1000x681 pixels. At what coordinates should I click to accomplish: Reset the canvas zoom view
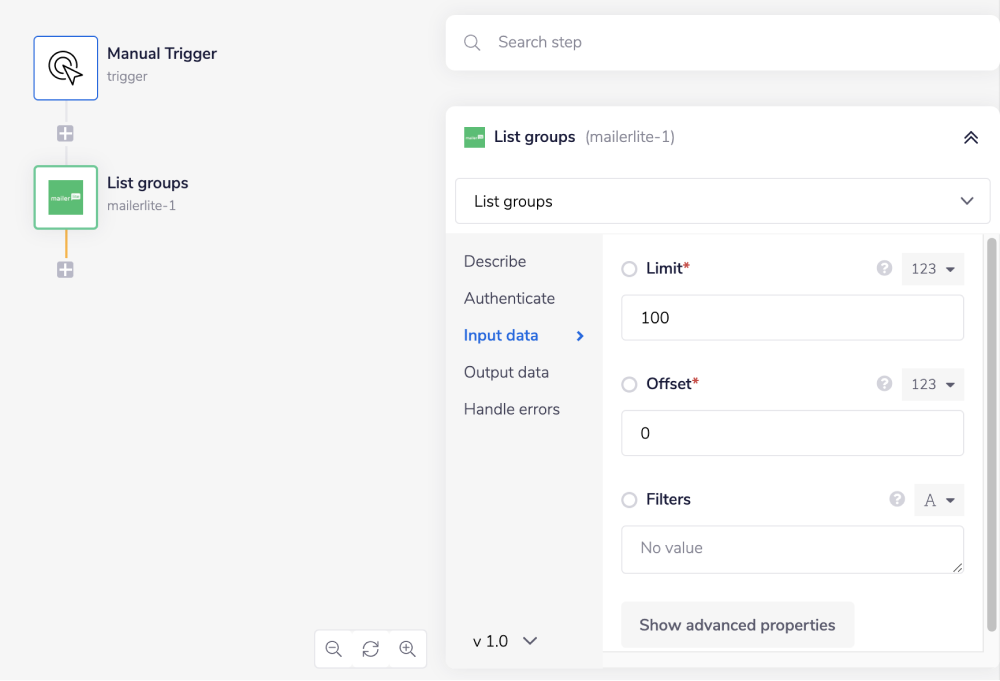(x=370, y=649)
